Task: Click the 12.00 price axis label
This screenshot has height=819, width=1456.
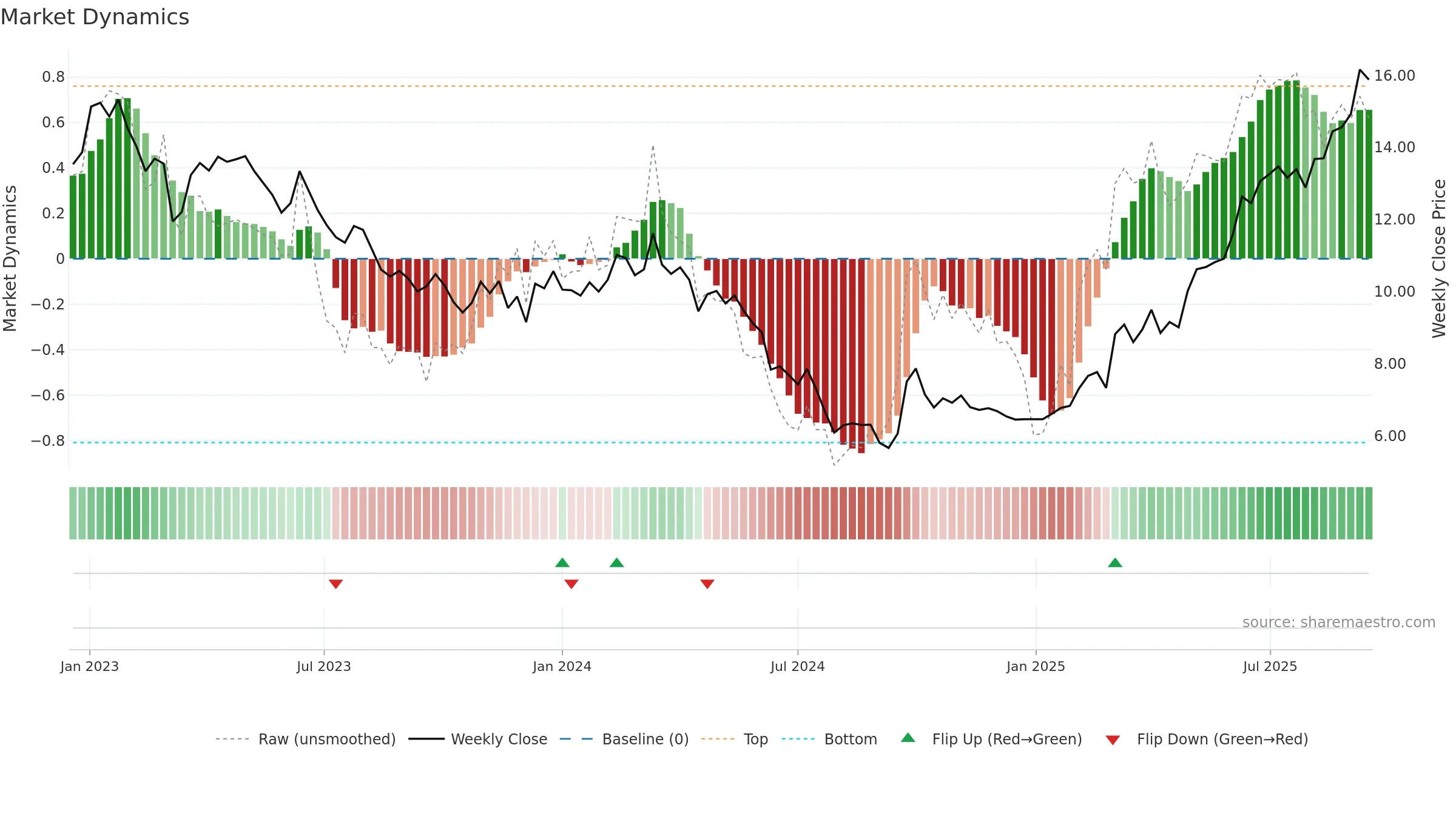Action: [x=1395, y=219]
